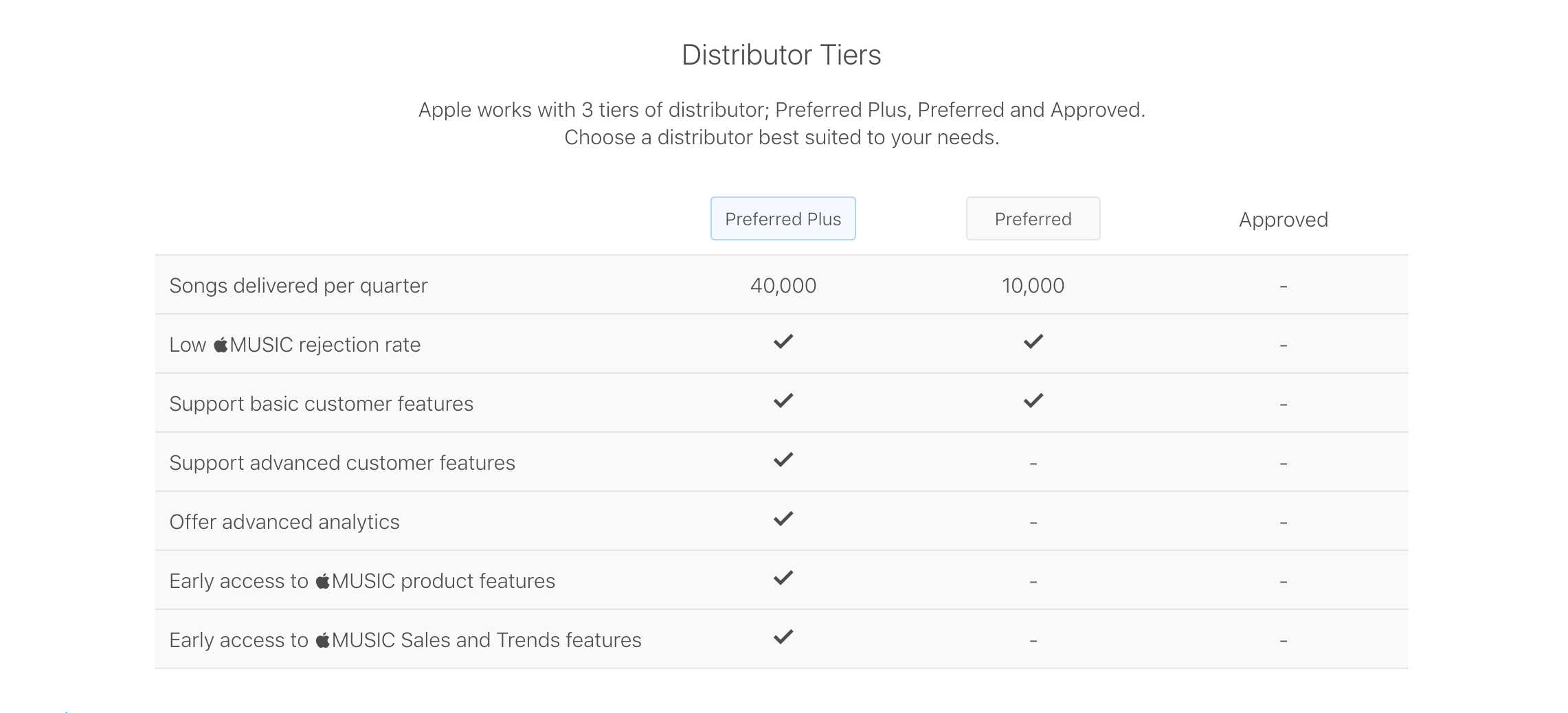The width and height of the screenshot is (1568, 713).
Task: Click the Support advanced customer features label
Action: coord(341,463)
